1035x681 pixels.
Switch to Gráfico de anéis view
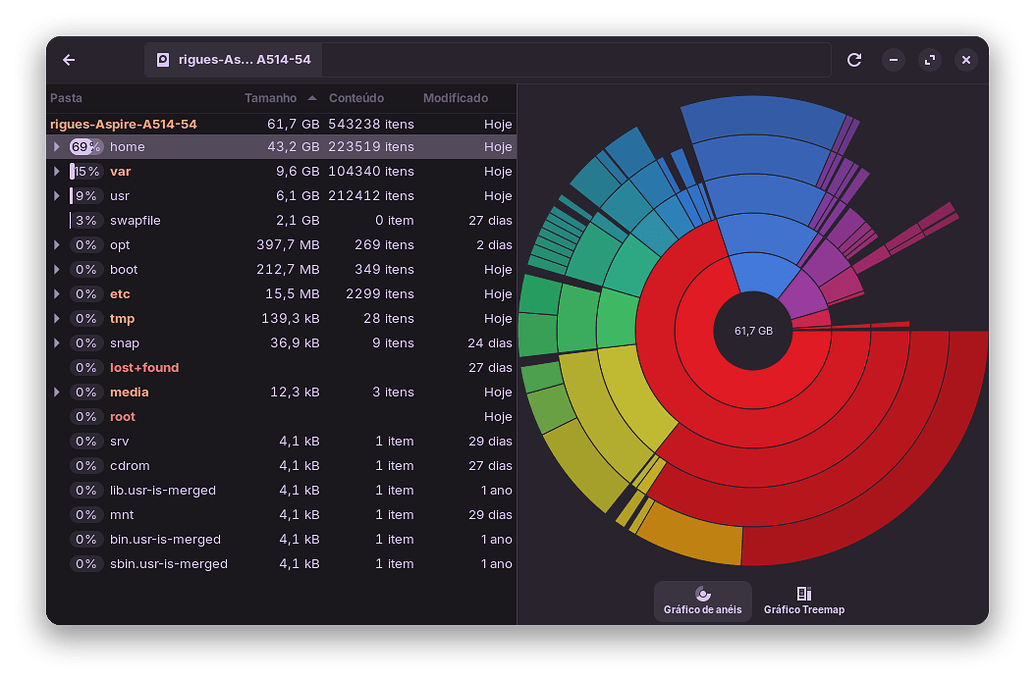702,601
